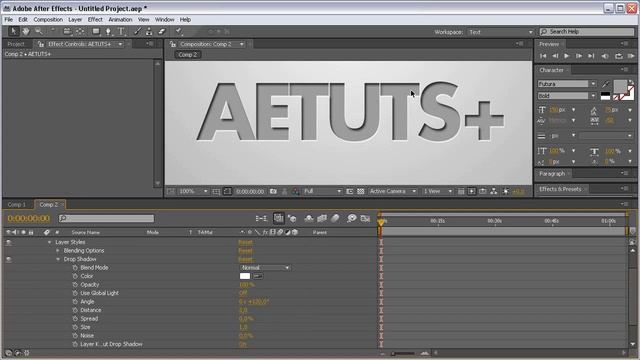Select the Puppet Pin tool

click(x=179, y=31)
